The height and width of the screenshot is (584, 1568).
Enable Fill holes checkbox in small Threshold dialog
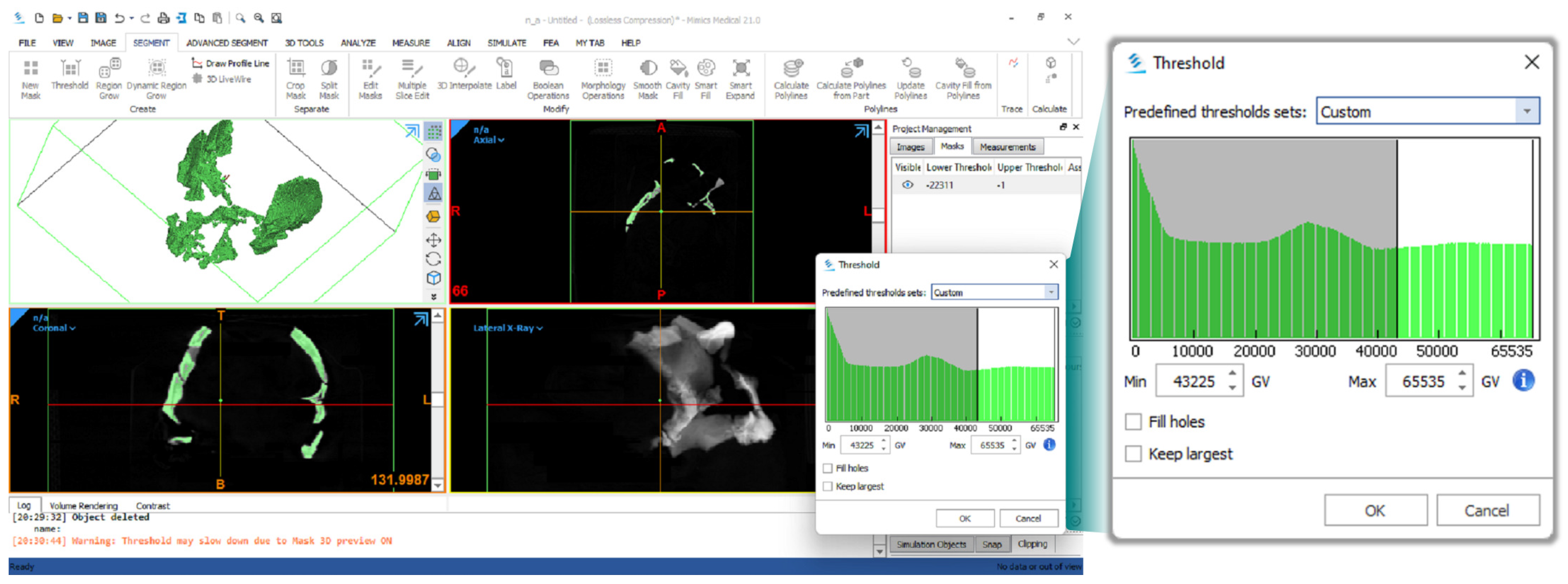coord(828,468)
